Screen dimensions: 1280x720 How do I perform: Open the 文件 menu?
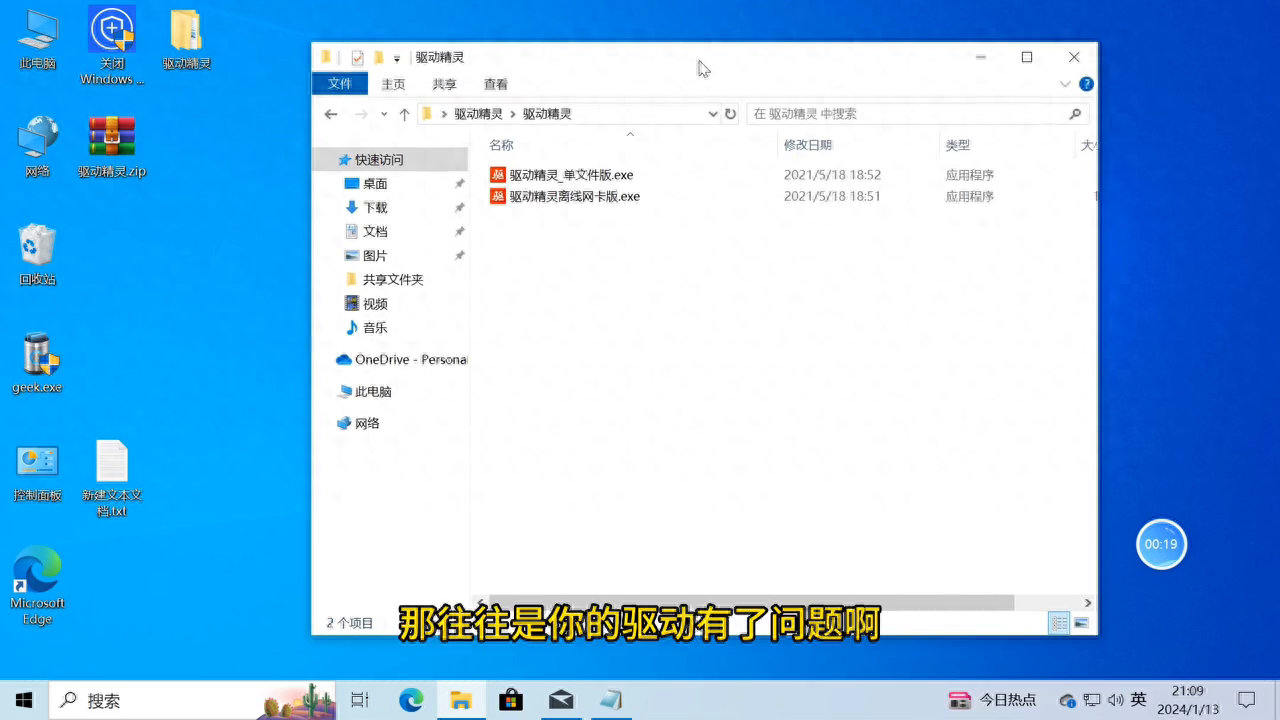(x=339, y=84)
